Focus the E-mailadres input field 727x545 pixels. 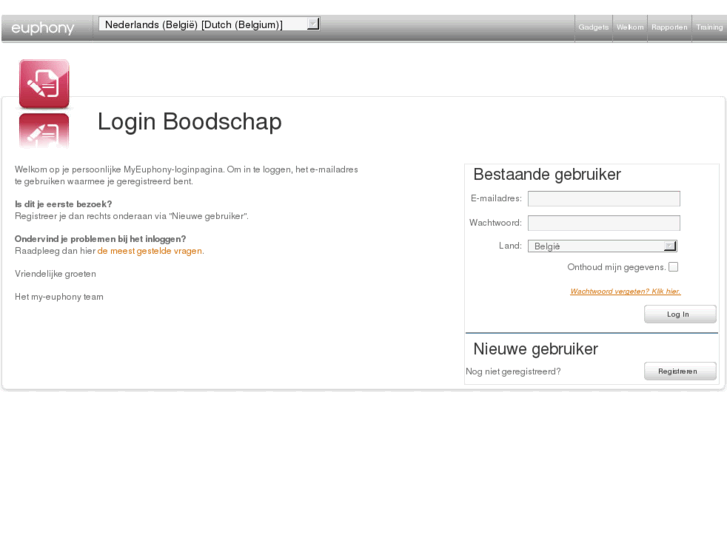pos(604,199)
